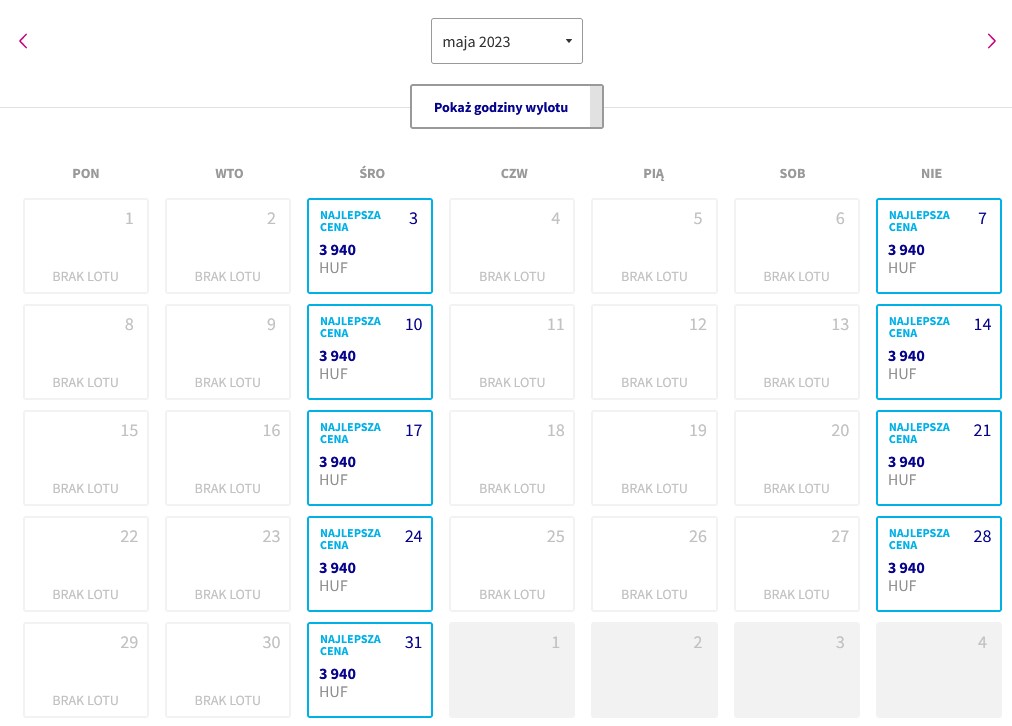Choose the 10 May best price cell
Image resolution: width=1012 pixels, height=726 pixels.
click(x=370, y=352)
